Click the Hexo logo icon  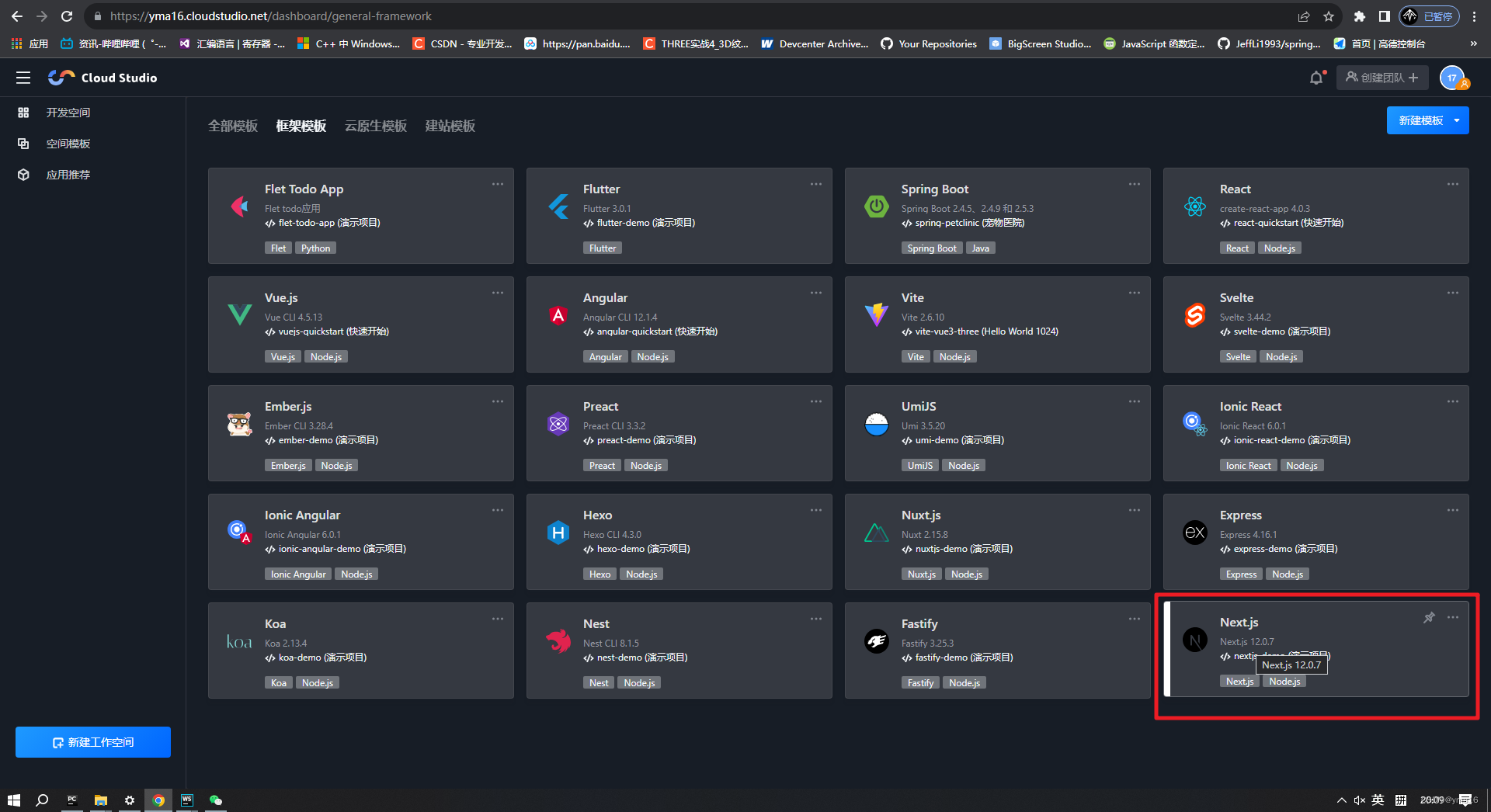[x=558, y=533]
